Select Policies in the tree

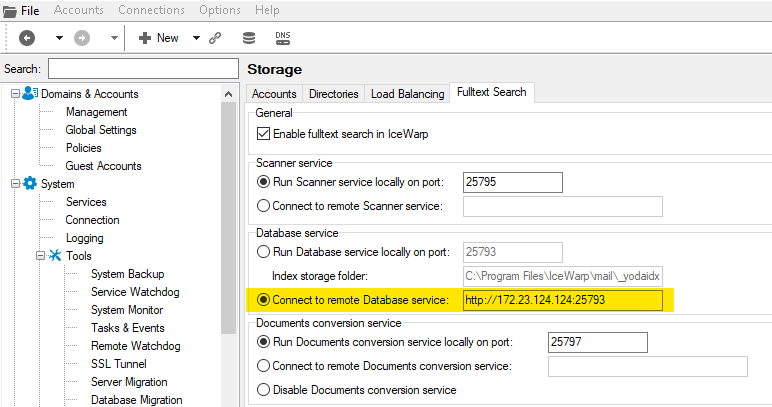[x=84, y=148]
